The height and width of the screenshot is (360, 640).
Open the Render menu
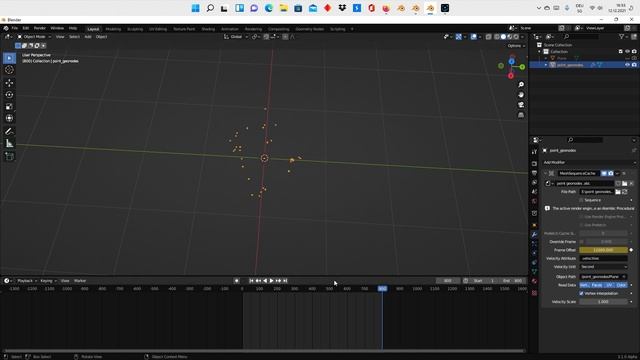(40, 28)
